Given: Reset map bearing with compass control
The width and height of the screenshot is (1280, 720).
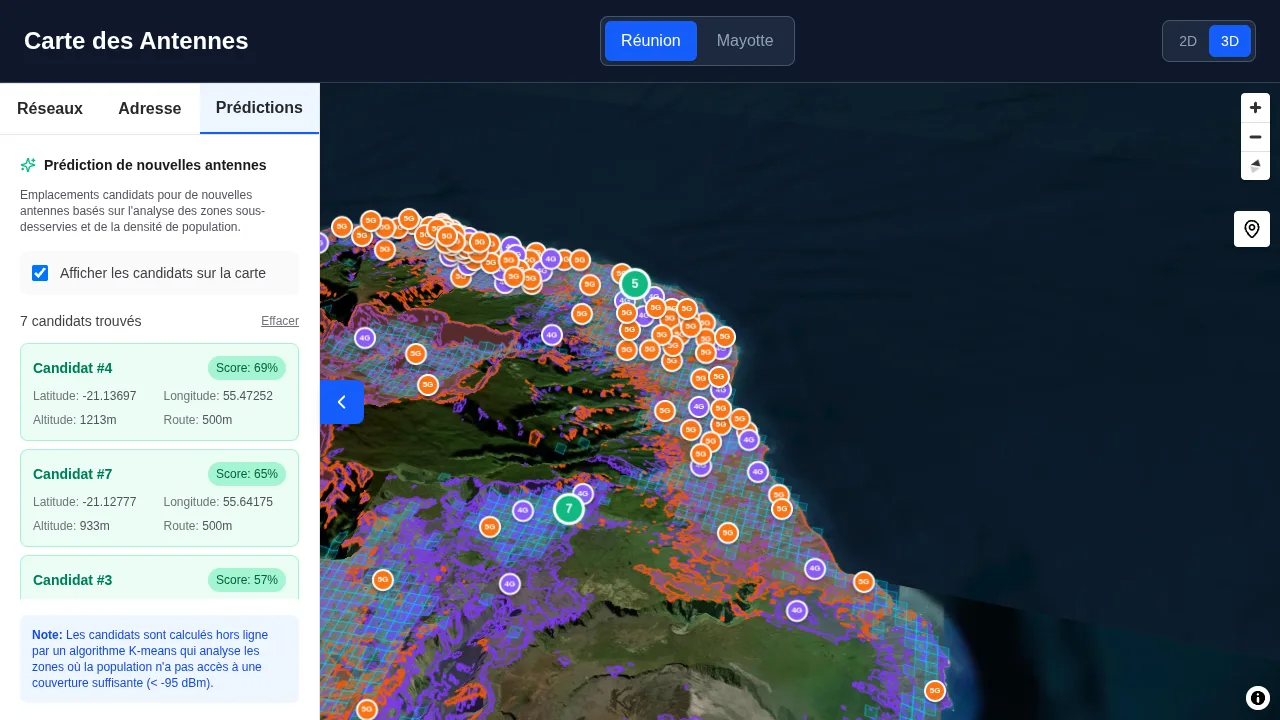Looking at the screenshot, I should point(1255,166).
